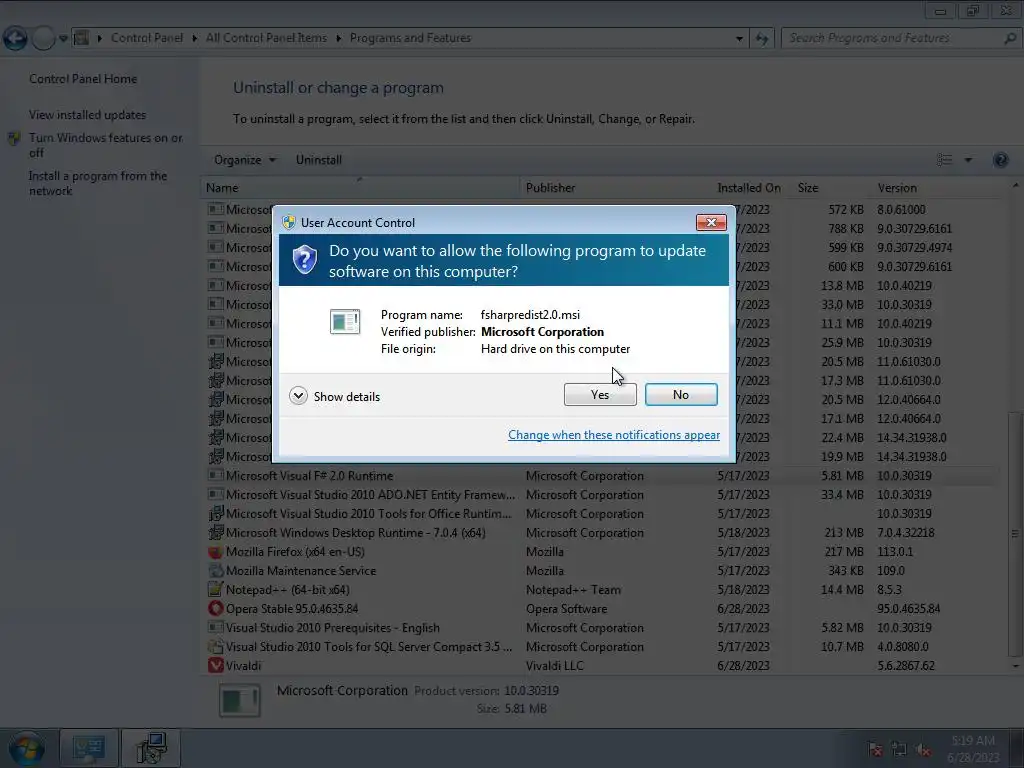The width and height of the screenshot is (1024, 768).
Task: Click Visual Studio 2010 Prerequisites icon
Action: (215, 627)
